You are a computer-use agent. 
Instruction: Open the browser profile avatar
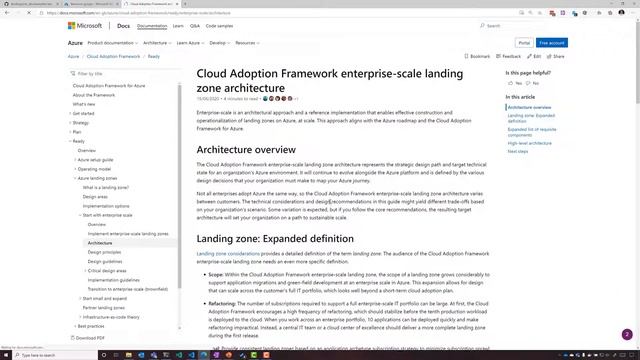pos(621,13)
